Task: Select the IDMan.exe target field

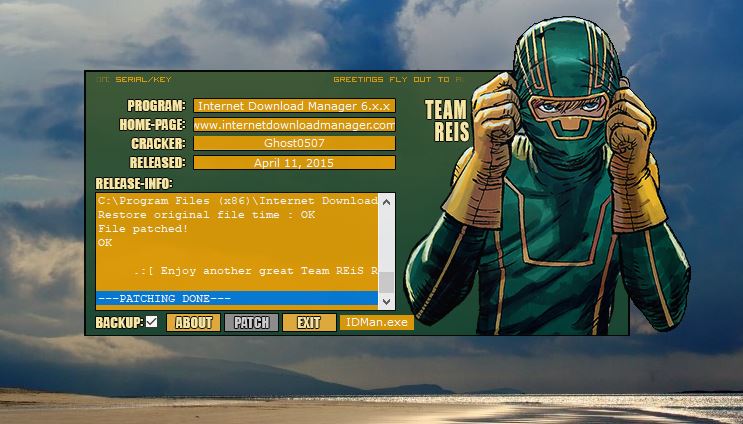Action: (x=377, y=323)
